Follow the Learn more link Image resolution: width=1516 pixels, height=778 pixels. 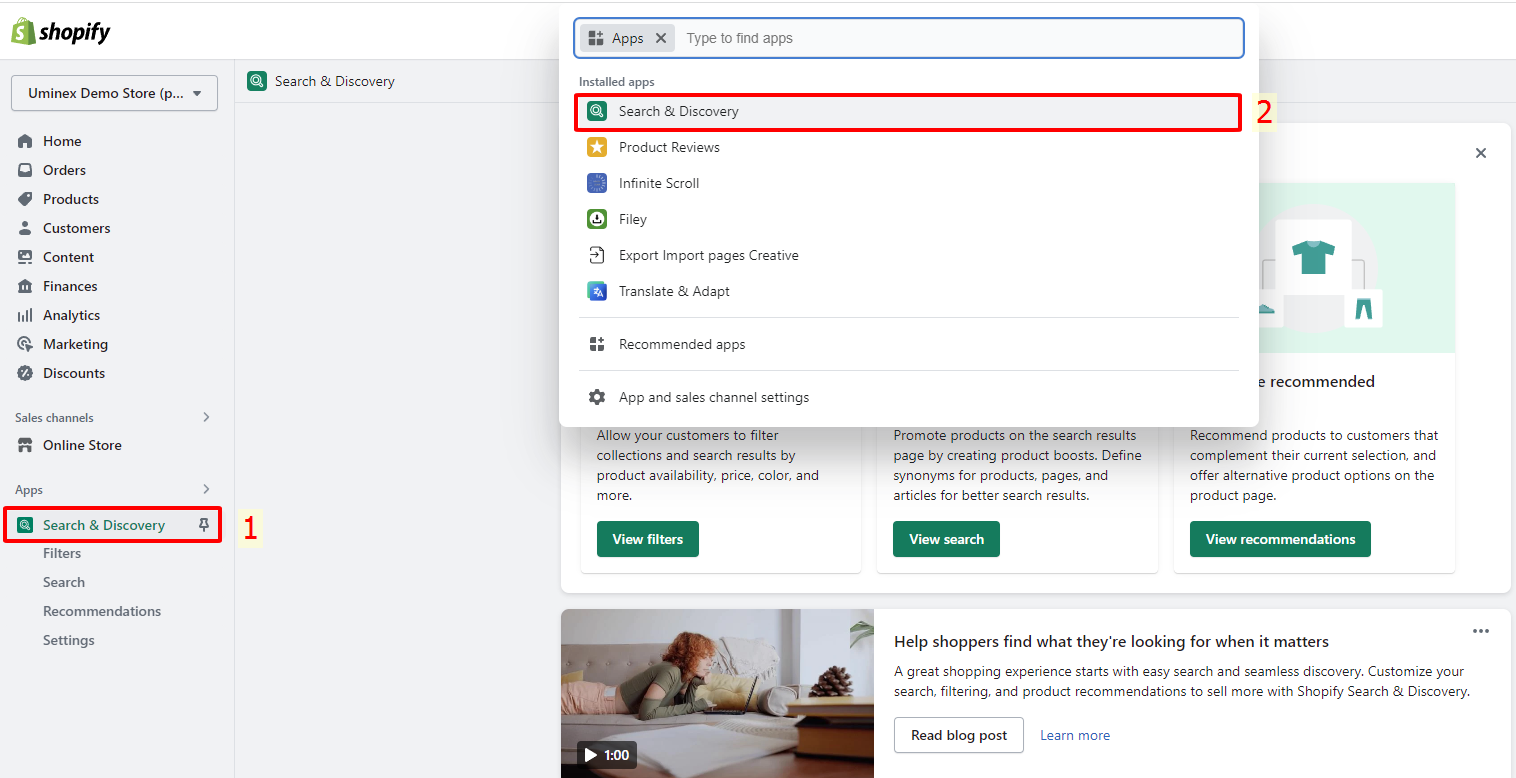point(1074,735)
